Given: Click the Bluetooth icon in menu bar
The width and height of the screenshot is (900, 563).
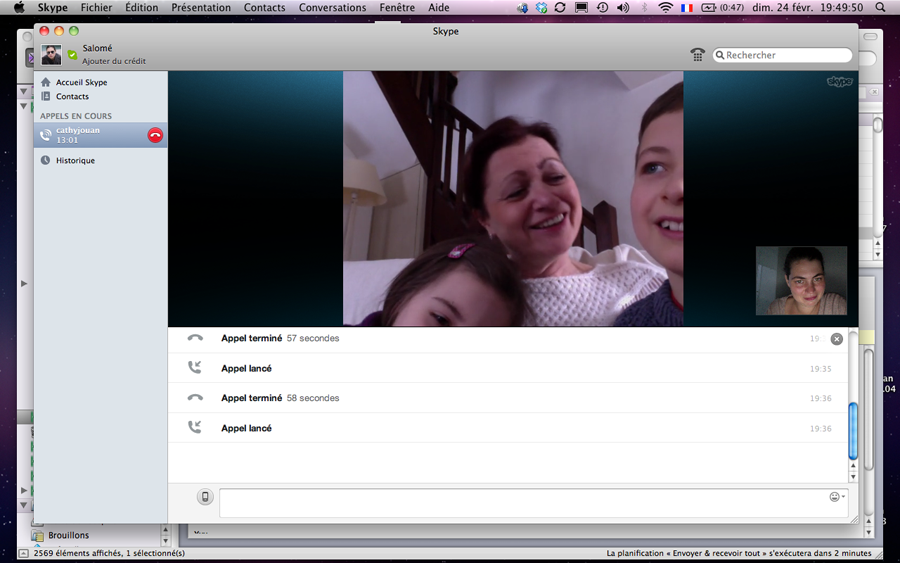Looking at the screenshot, I should click(x=644, y=7).
